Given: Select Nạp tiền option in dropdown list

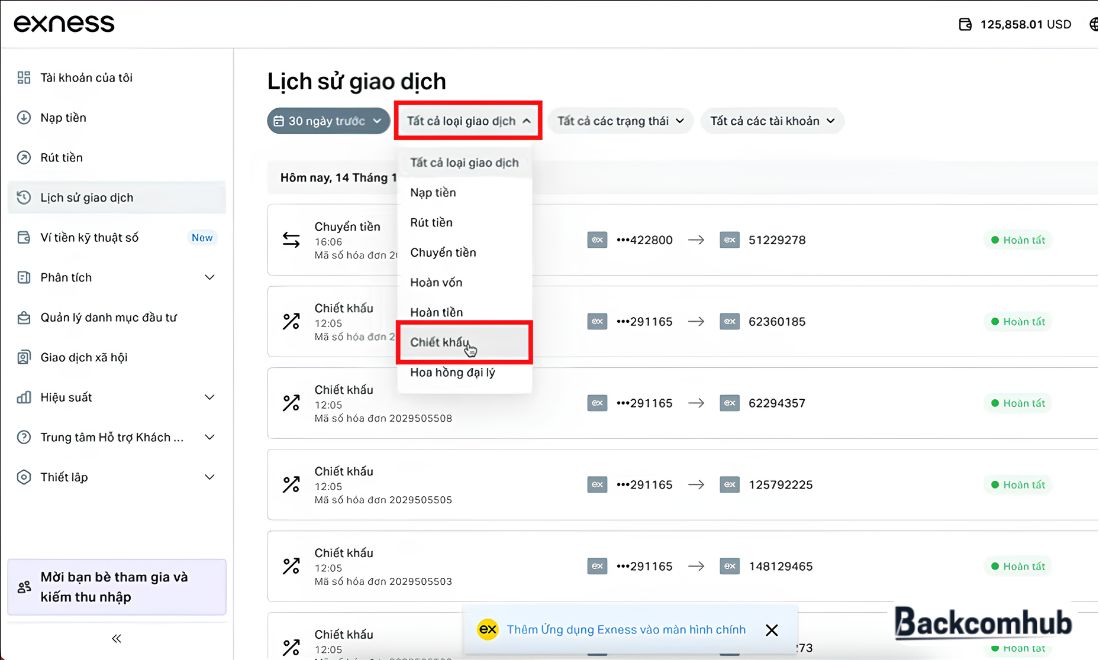Looking at the screenshot, I should point(464,193).
